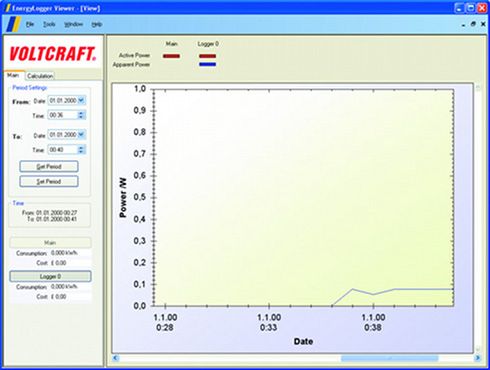Restore the inner View document window
Viewport: 490px width, 370px height.
(x=473, y=24)
